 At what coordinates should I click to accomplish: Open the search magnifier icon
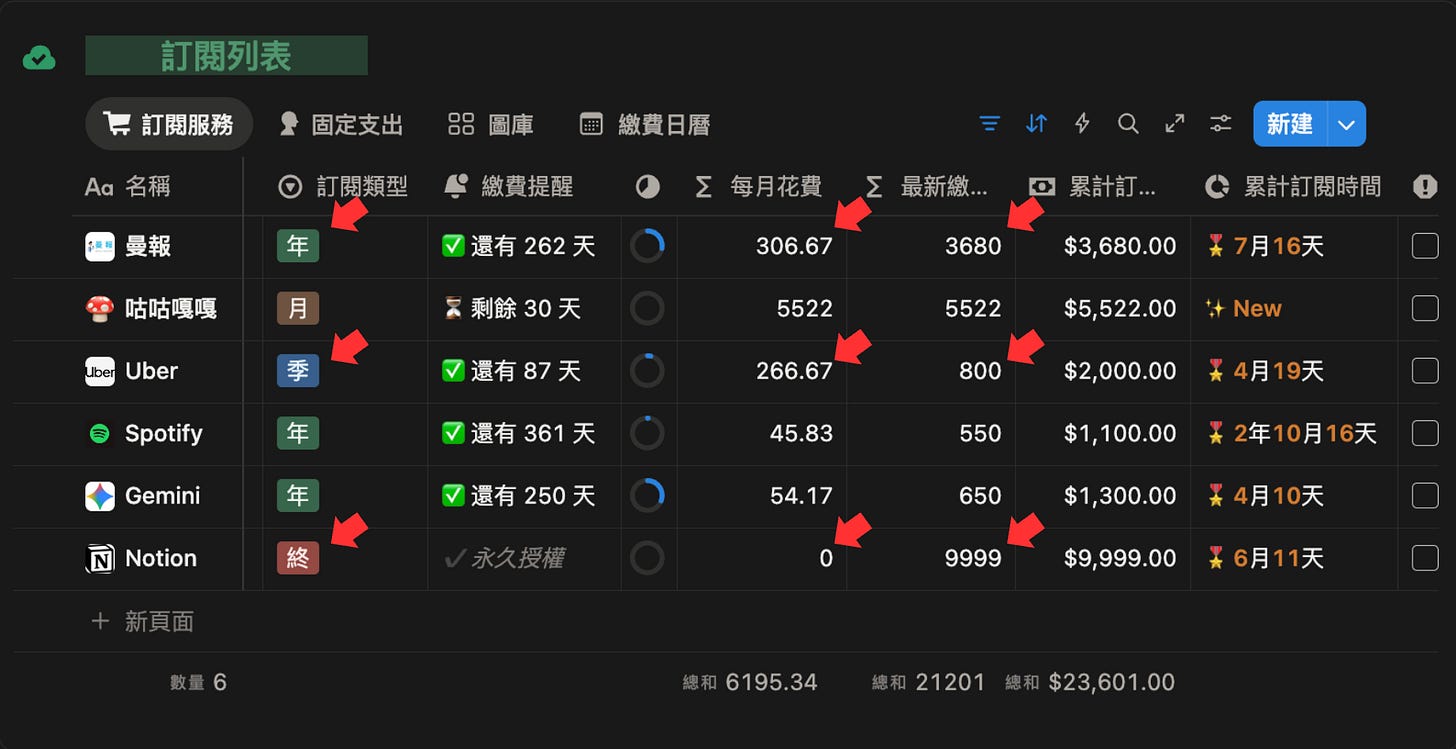pos(1128,124)
